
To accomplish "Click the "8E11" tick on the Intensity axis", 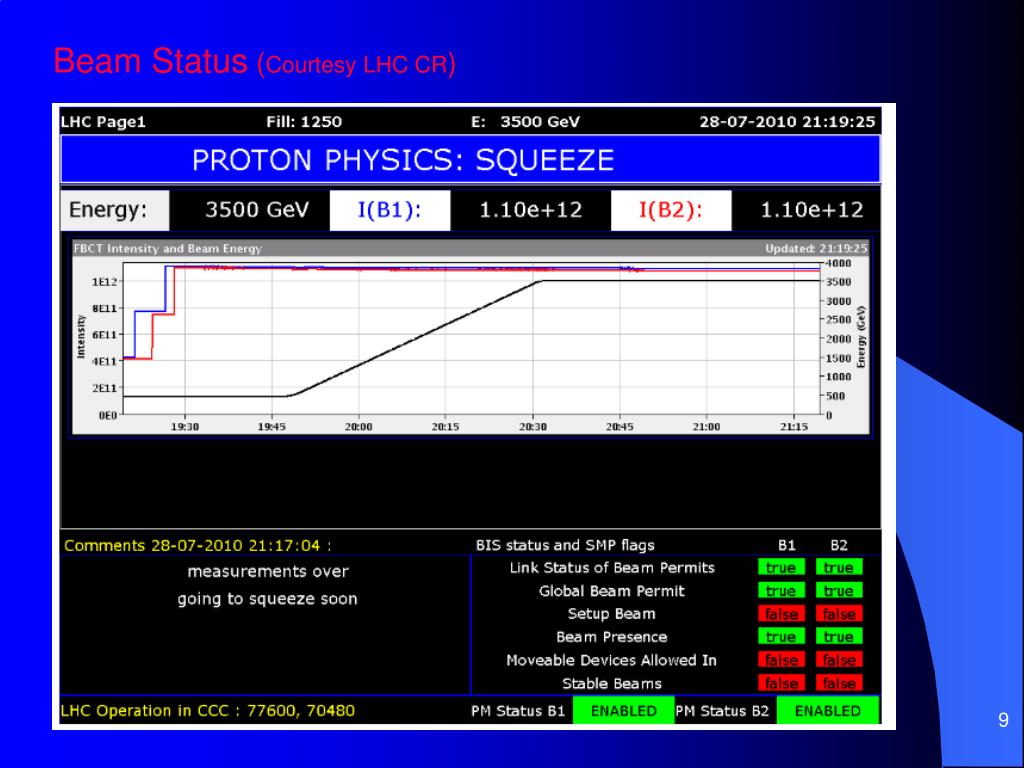I will 104,308.
